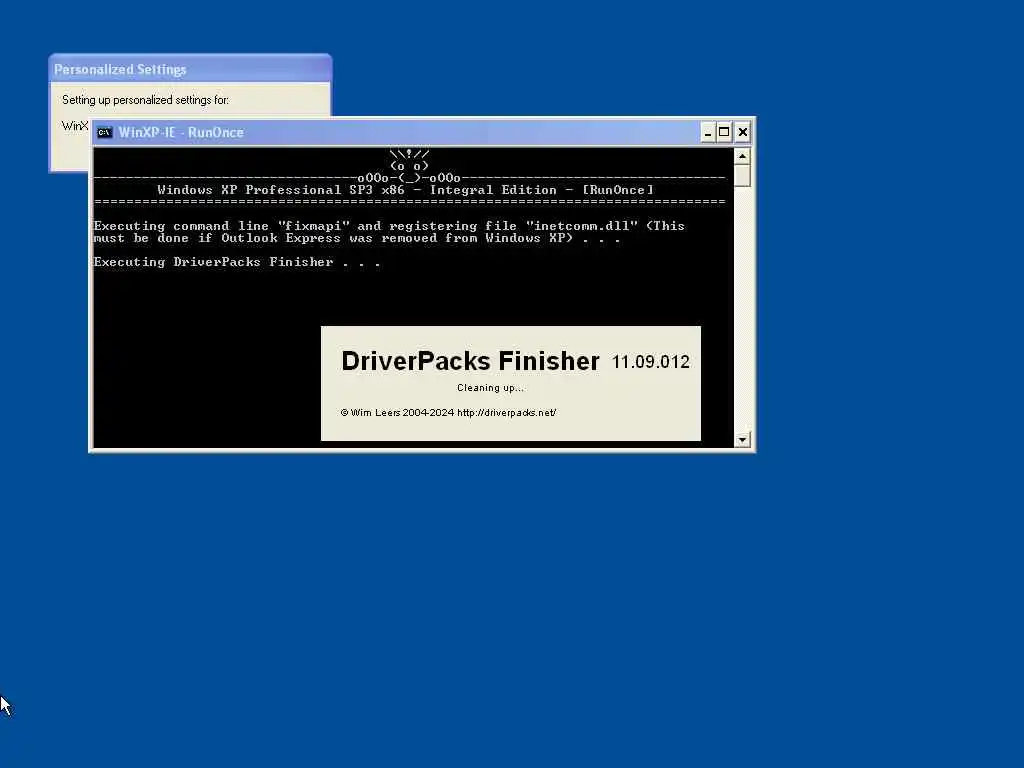Screen dimensions: 1024x768
Task: Click the Personalized Settings title bar
Action: pos(191,69)
